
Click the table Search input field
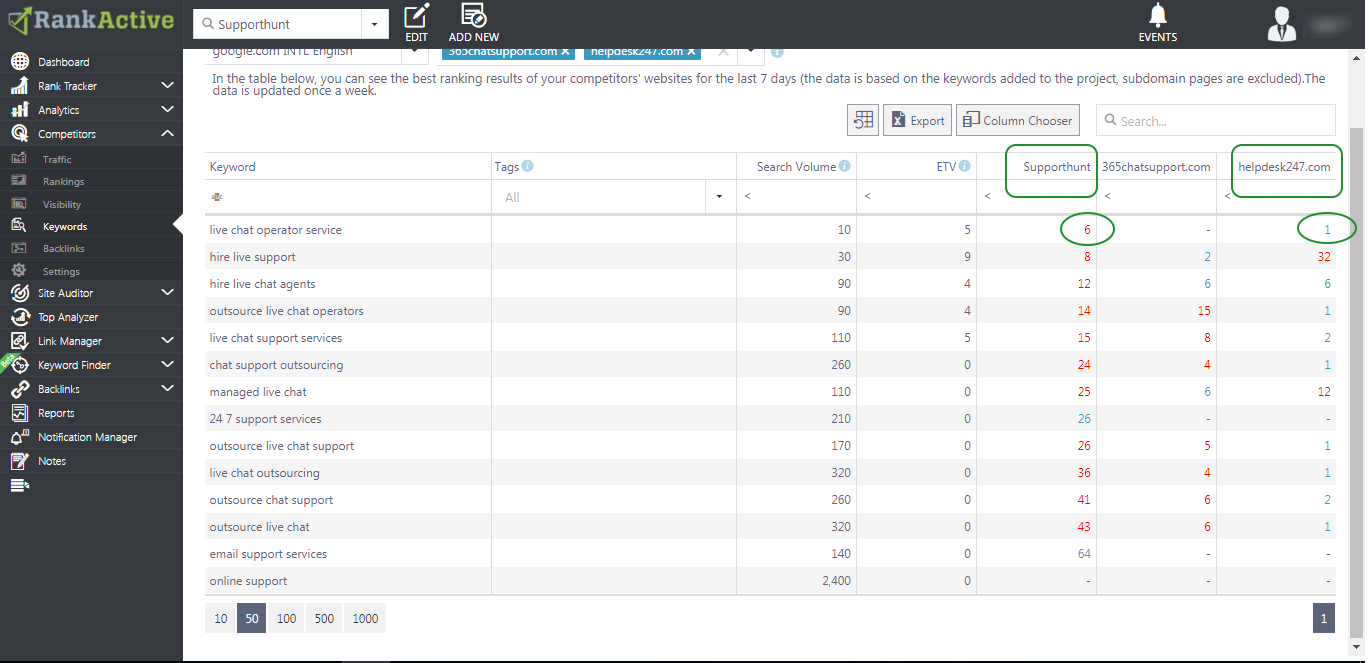pyautogui.click(x=1216, y=120)
